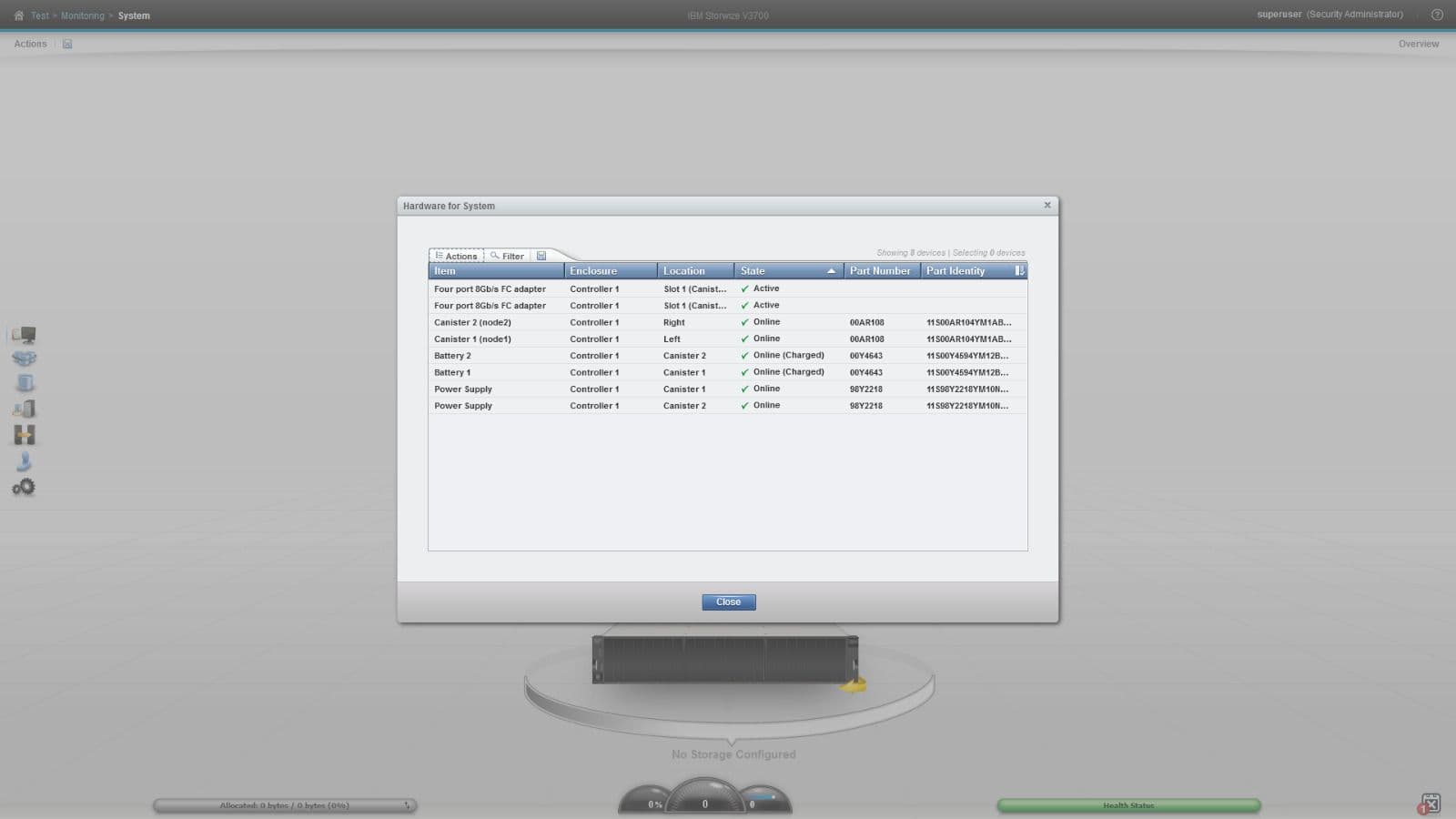Click the help question mark icon
Image resolution: width=1456 pixels, height=819 pixels.
[1437, 15]
